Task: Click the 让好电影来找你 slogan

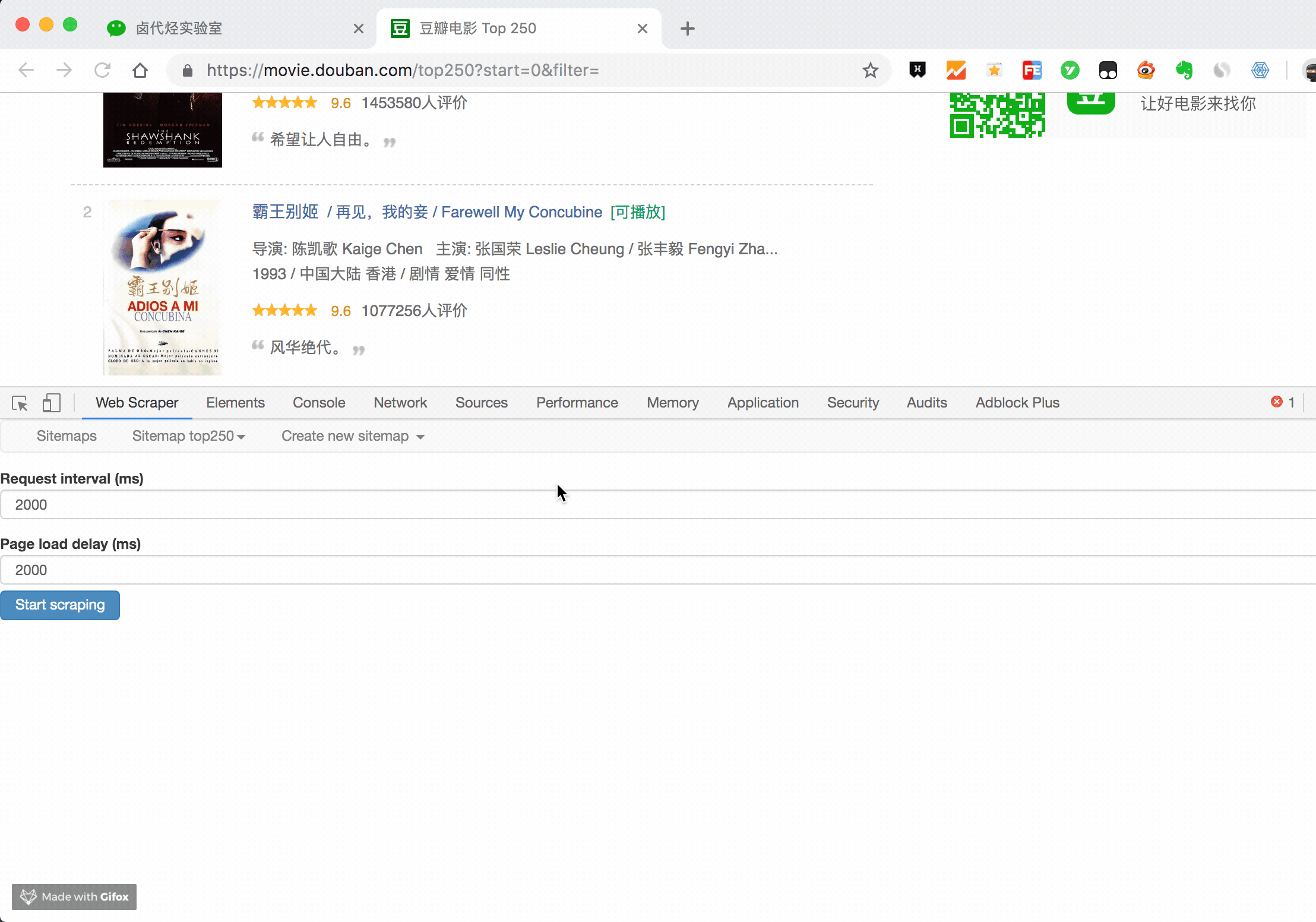Action: [1198, 103]
